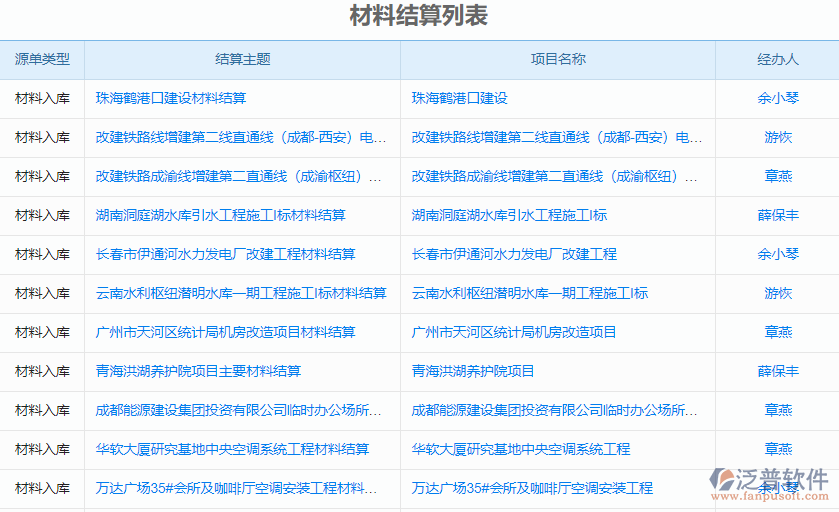Click 材料入库 cell in 万达广场35# row
Image resolution: width=839 pixels, height=512 pixels.
pyautogui.click(x=42, y=488)
